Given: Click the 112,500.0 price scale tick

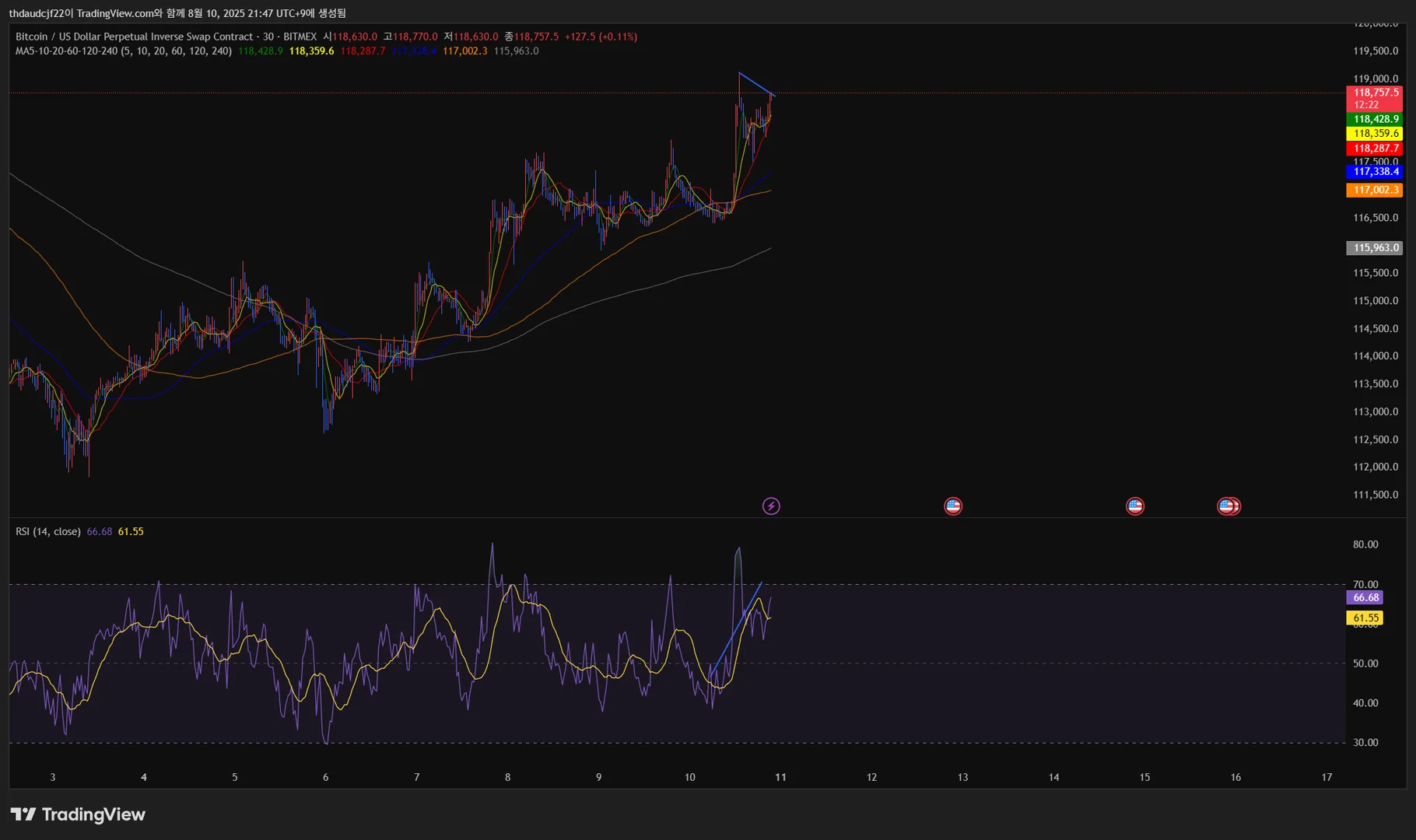Looking at the screenshot, I should point(1376,439).
